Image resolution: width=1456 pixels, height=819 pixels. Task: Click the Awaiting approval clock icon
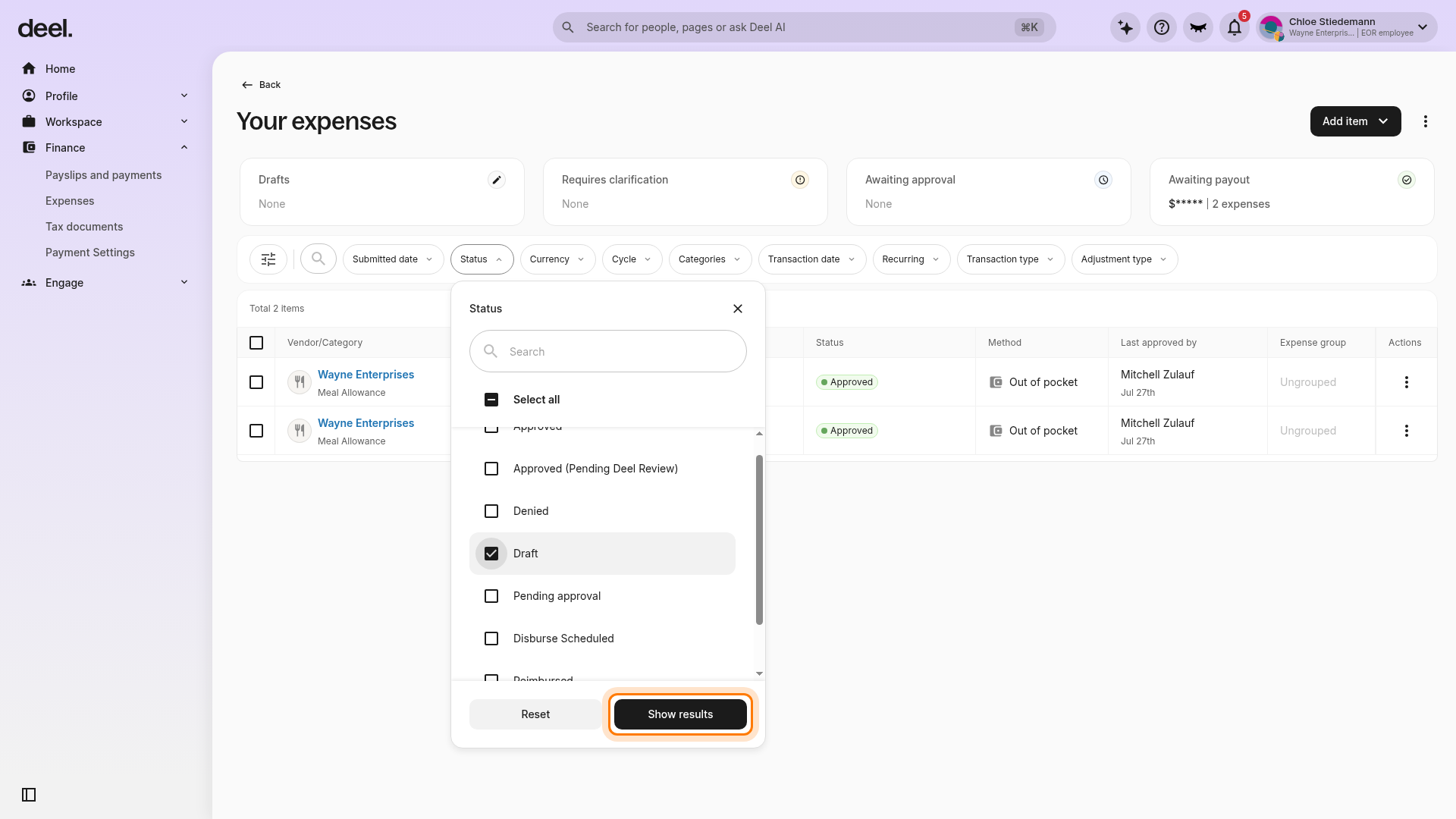click(x=1103, y=180)
